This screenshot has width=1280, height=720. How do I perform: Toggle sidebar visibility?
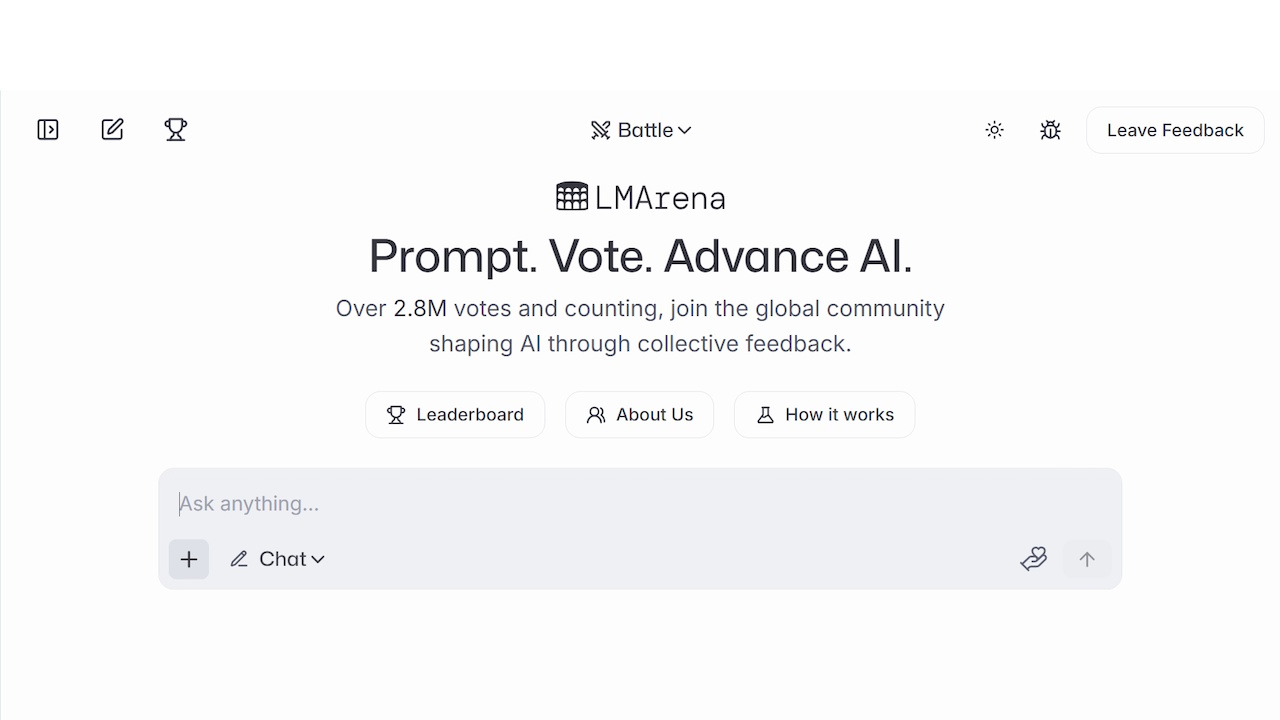click(x=47, y=129)
